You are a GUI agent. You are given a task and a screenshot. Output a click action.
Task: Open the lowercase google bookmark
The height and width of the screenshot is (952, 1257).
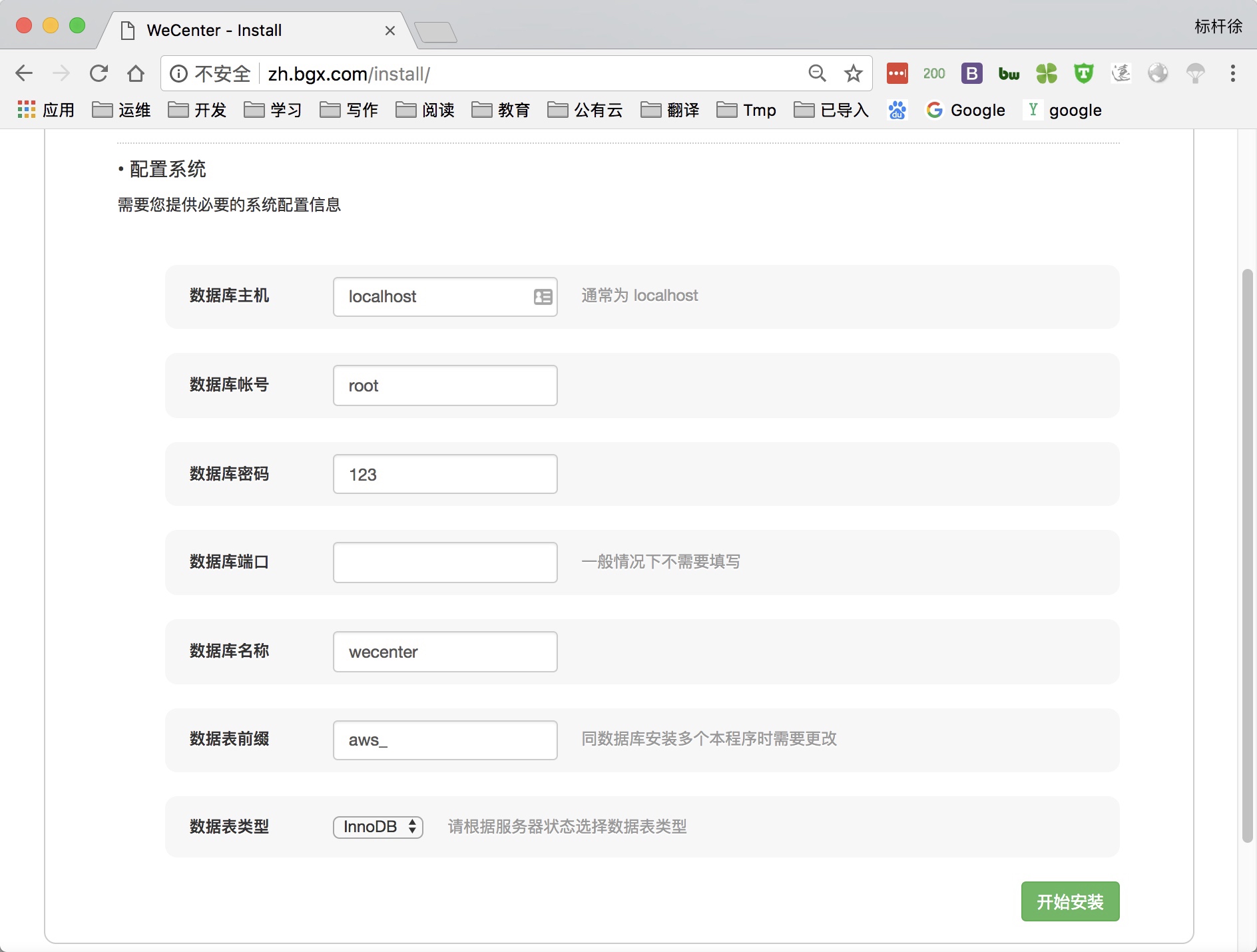click(x=1064, y=110)
